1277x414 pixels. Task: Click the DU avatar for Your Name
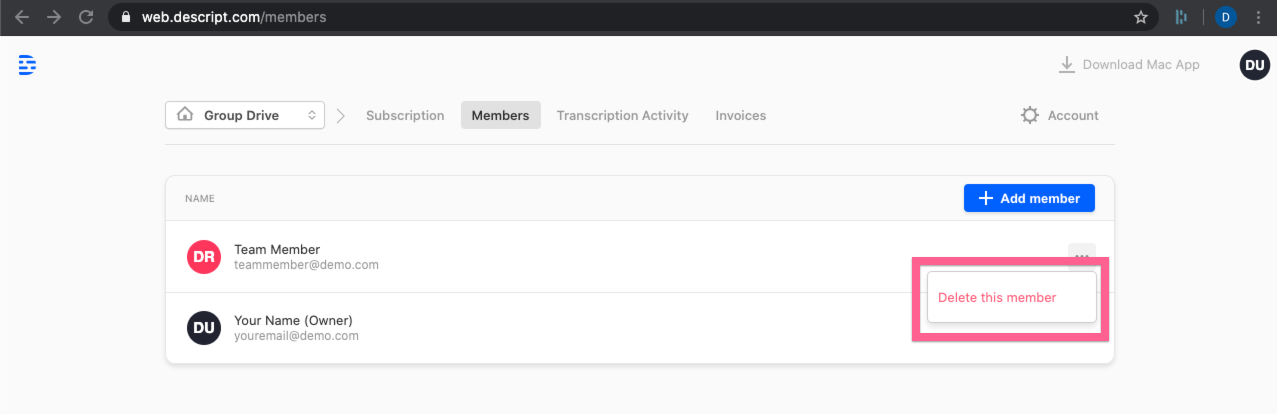(x=203, y=328)
